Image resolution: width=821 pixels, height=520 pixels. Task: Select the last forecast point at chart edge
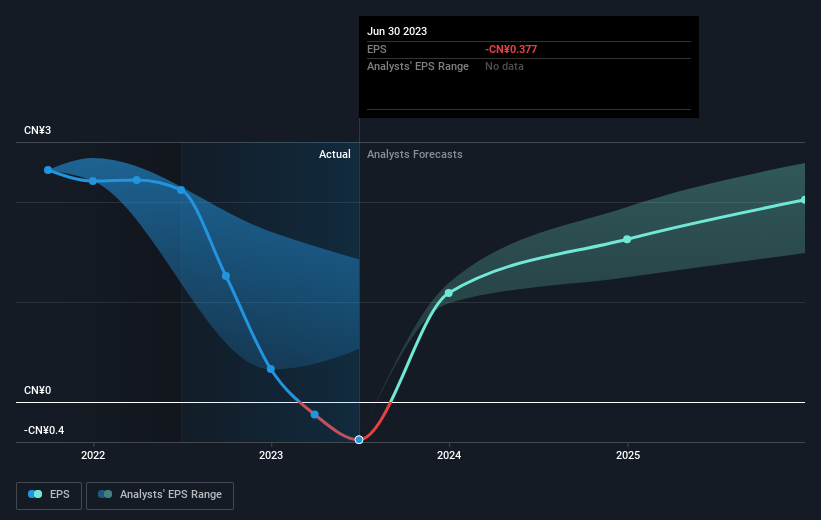[x=804, y=200]
